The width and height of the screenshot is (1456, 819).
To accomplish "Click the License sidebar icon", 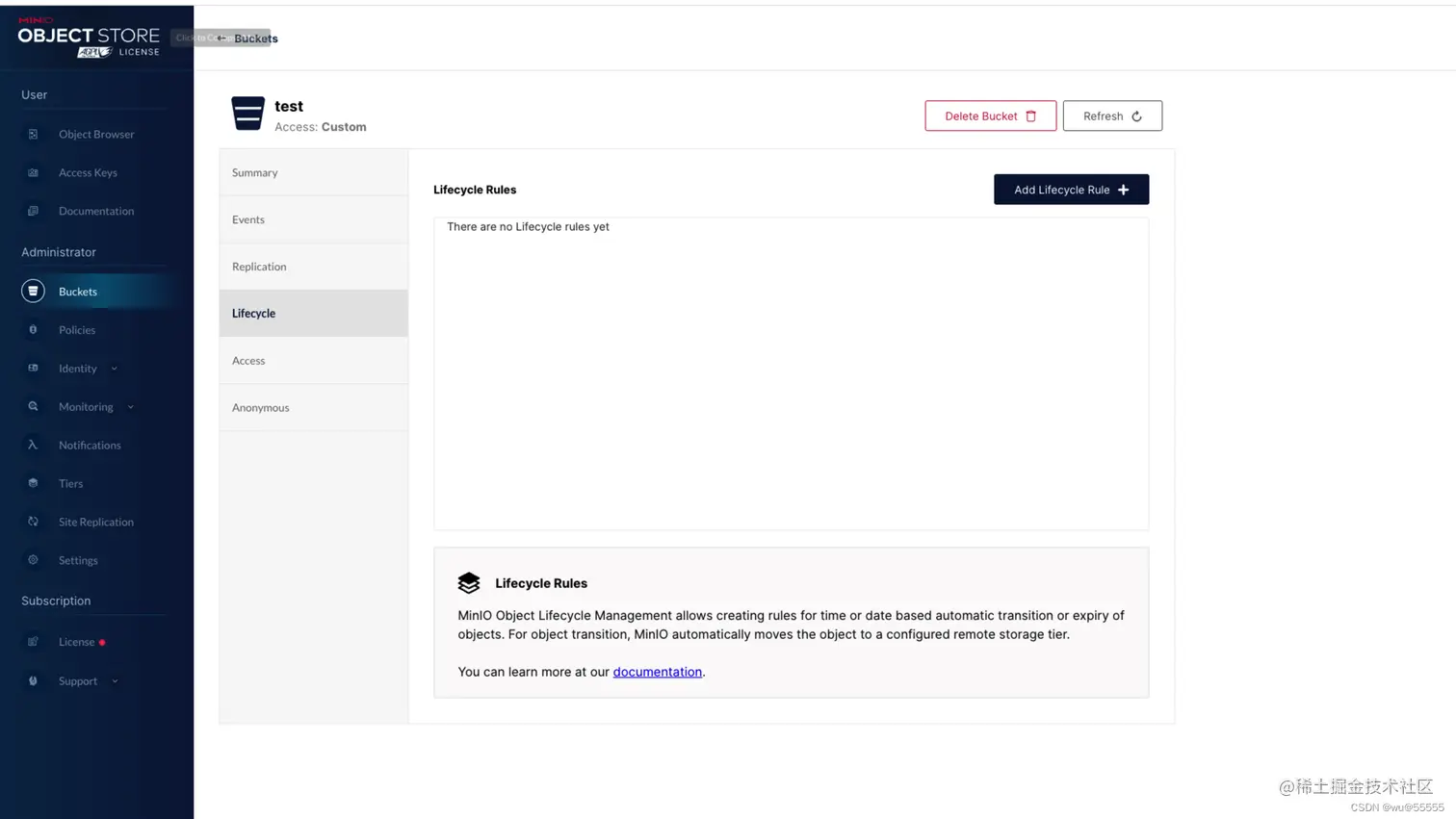I will [33, 641].
